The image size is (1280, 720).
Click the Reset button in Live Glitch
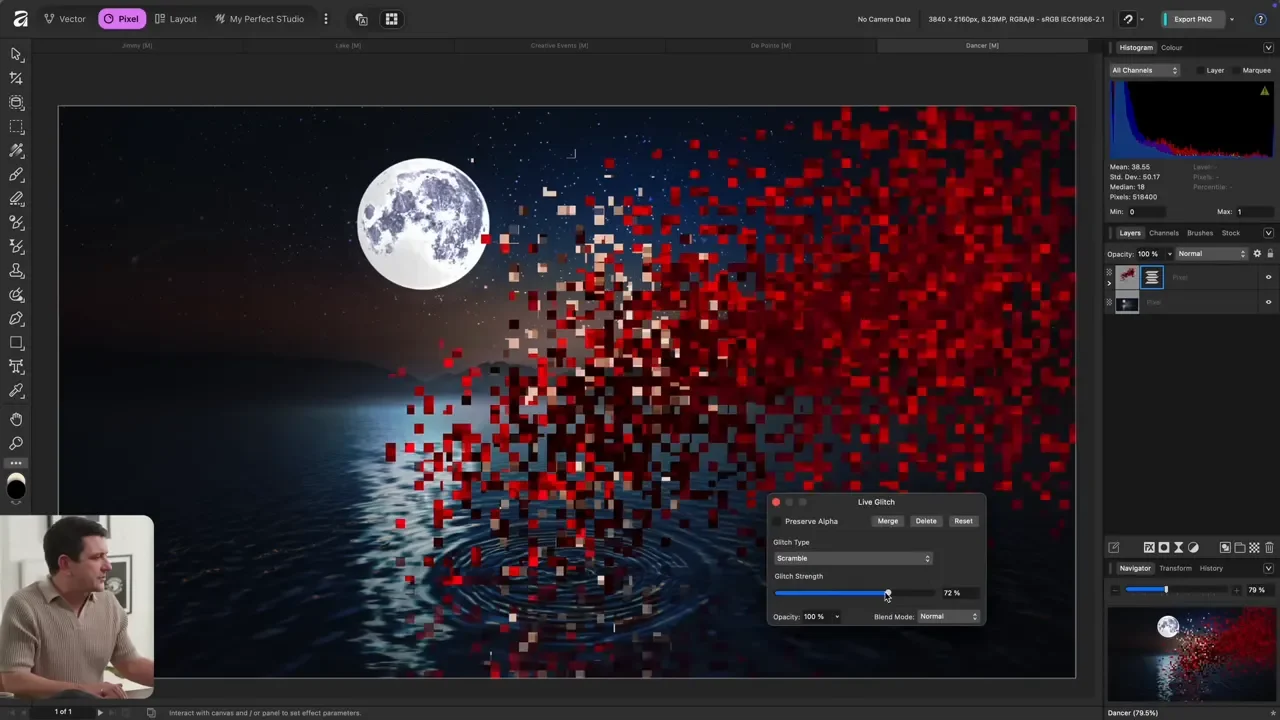click(x=963, y=521)
